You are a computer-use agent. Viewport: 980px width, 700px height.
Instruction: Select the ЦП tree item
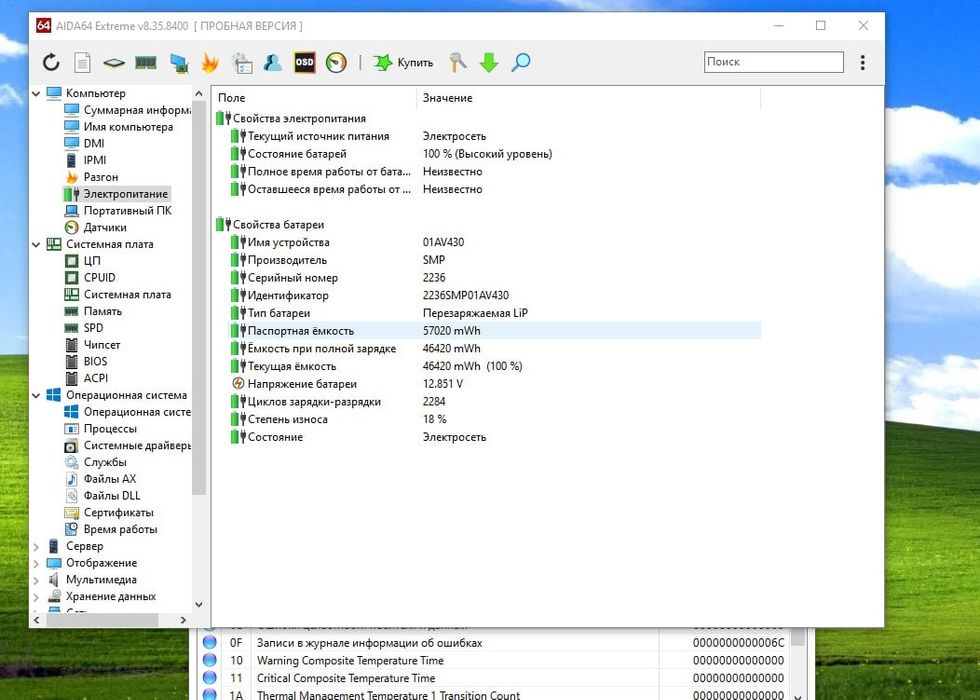click(x=92, y=261)
